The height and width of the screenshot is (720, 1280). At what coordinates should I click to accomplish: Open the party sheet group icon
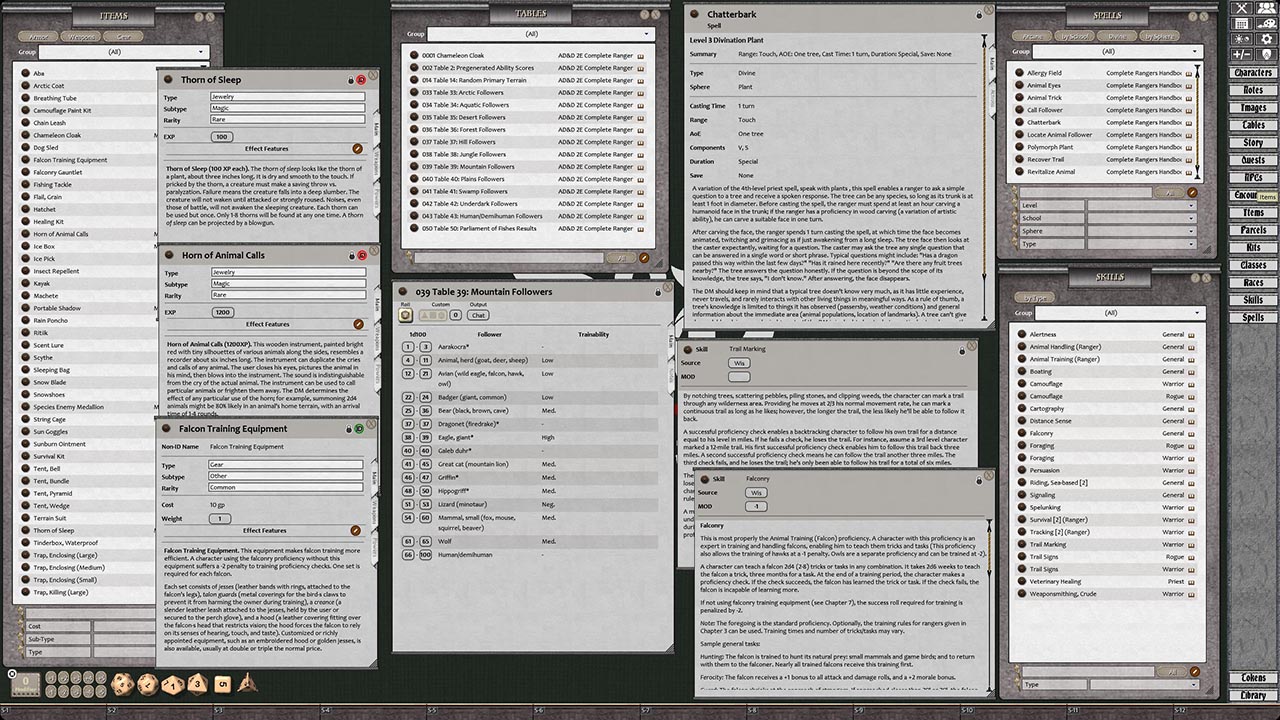coord(1264,8)
